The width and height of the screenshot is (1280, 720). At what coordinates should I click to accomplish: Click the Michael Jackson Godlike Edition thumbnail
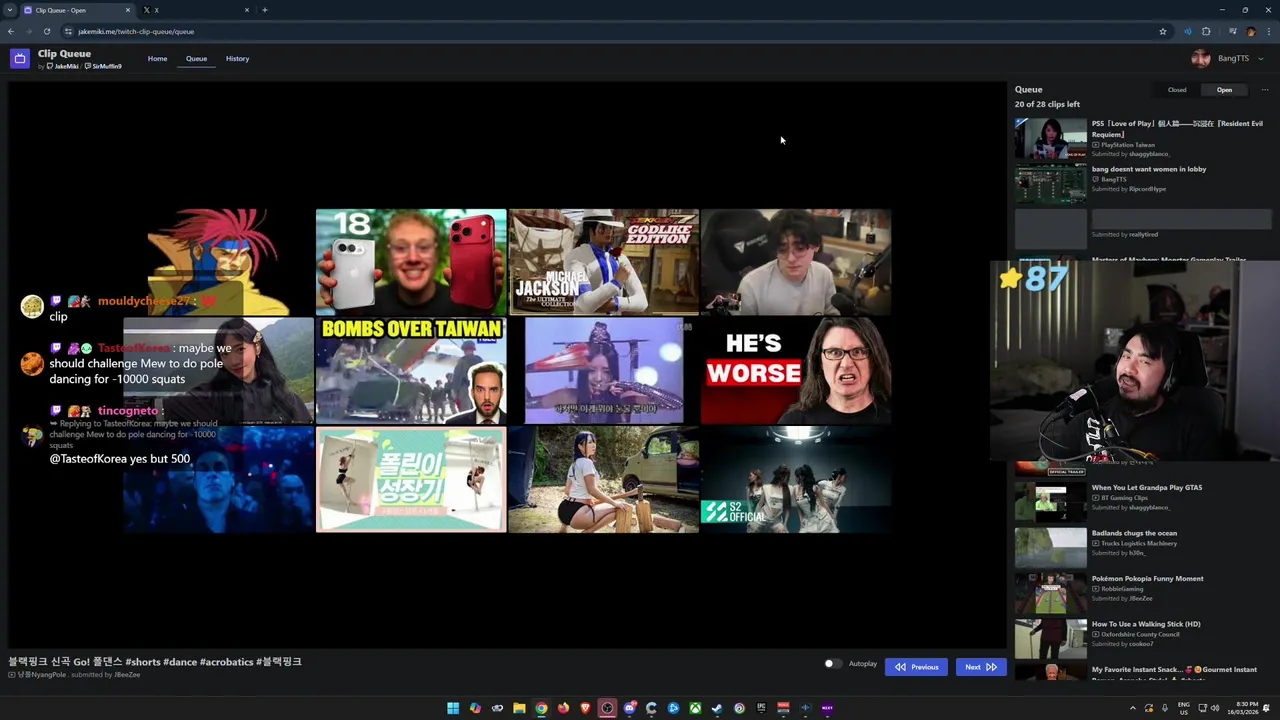click(603, 262)
